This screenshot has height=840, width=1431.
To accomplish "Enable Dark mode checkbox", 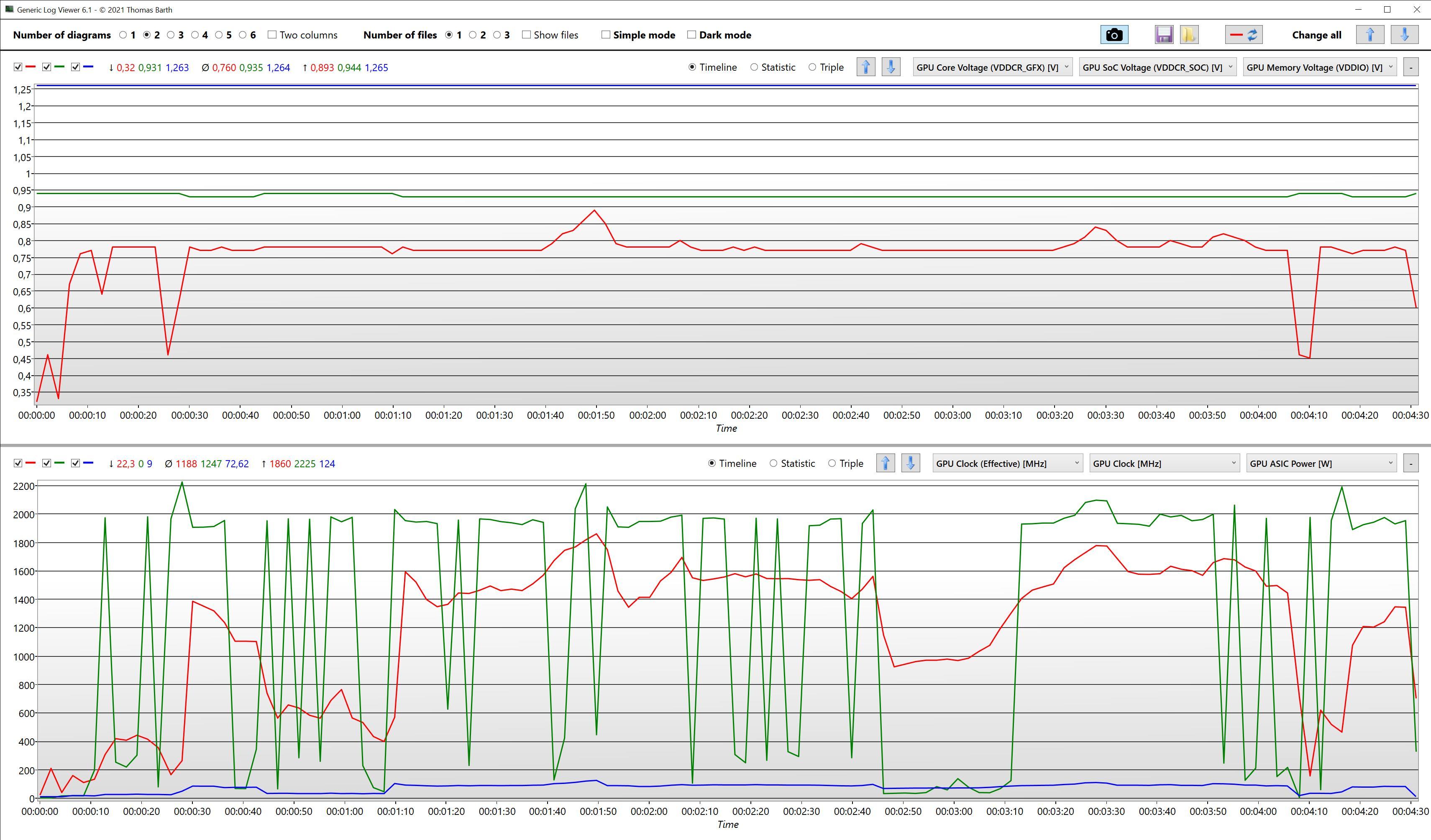I will pyautogui.click(x=691, y=35).
